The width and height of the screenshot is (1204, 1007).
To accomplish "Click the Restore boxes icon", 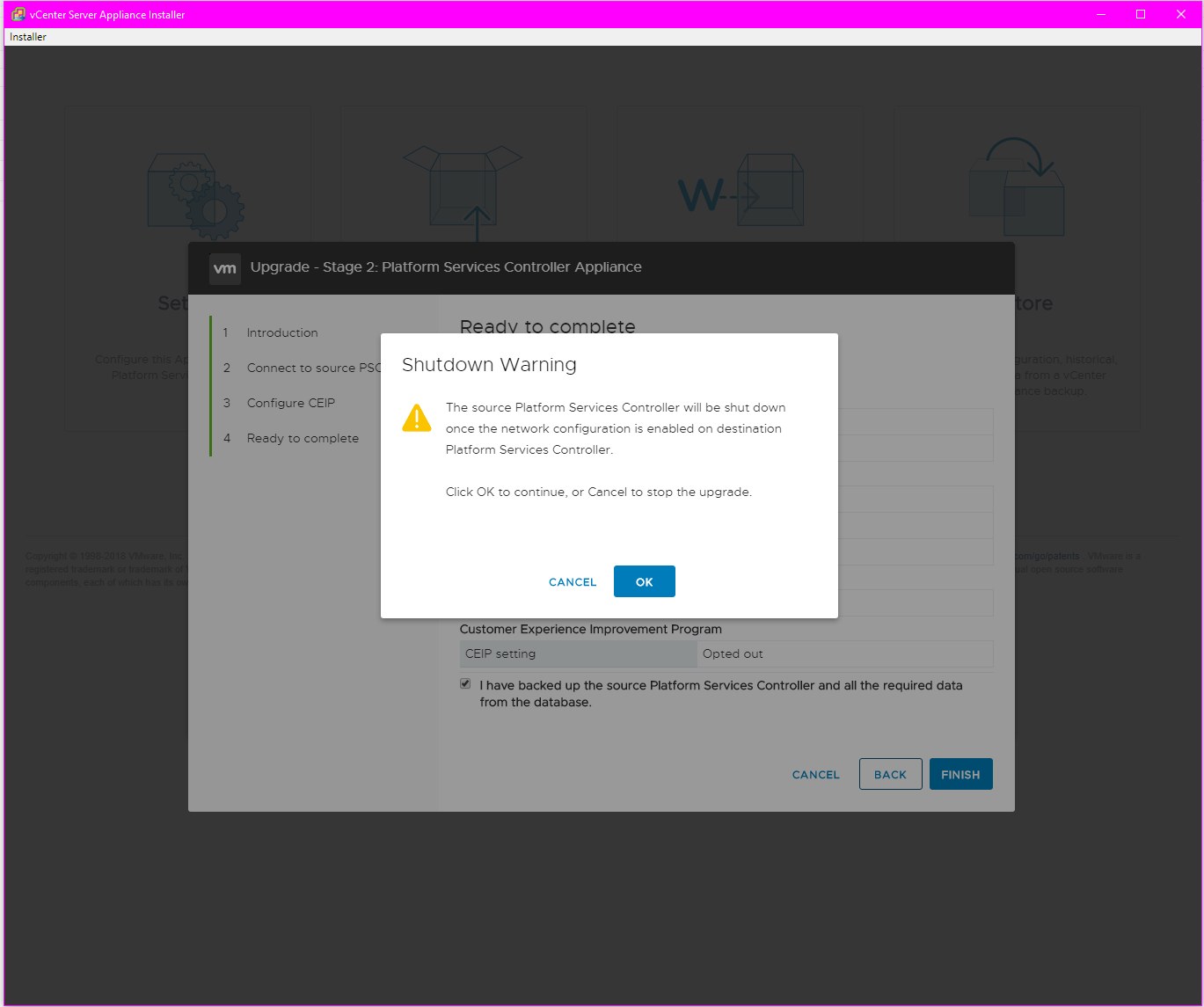I will coord(1017,186).
